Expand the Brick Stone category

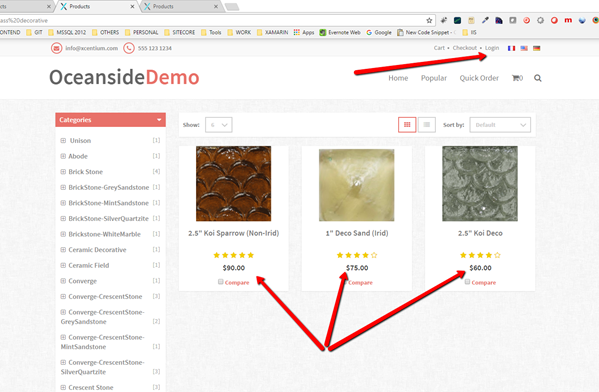tap(63, 172)
